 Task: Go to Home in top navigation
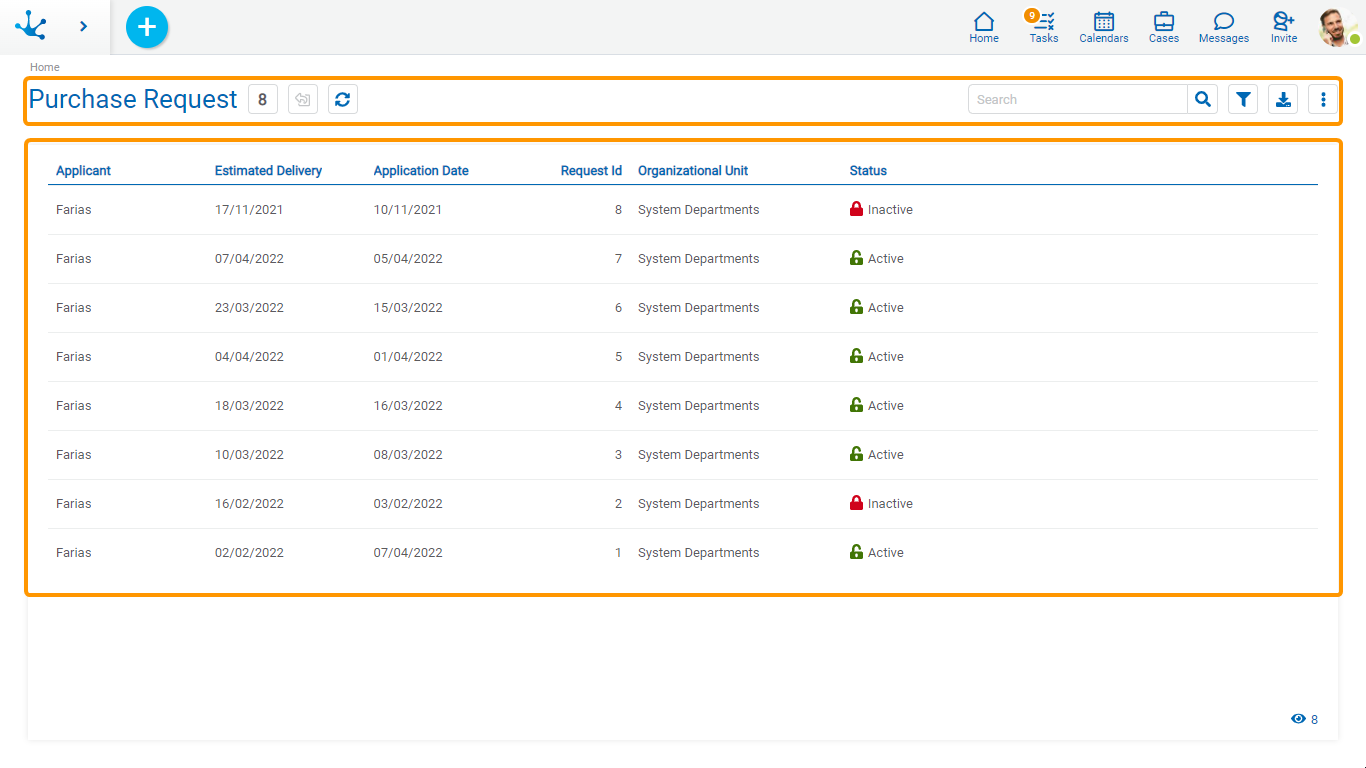pos(984,27)
